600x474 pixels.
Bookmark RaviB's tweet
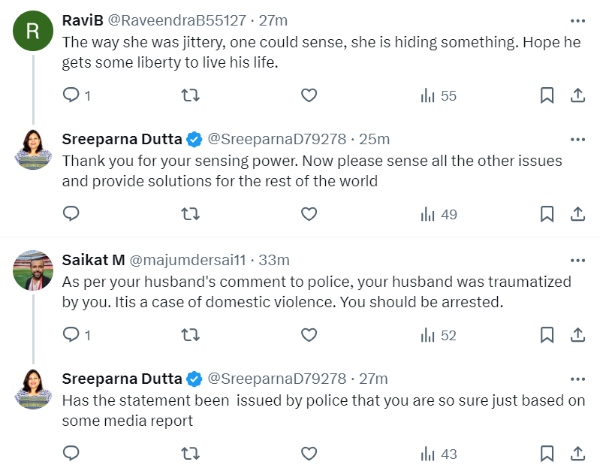click(x=547, y=96)
